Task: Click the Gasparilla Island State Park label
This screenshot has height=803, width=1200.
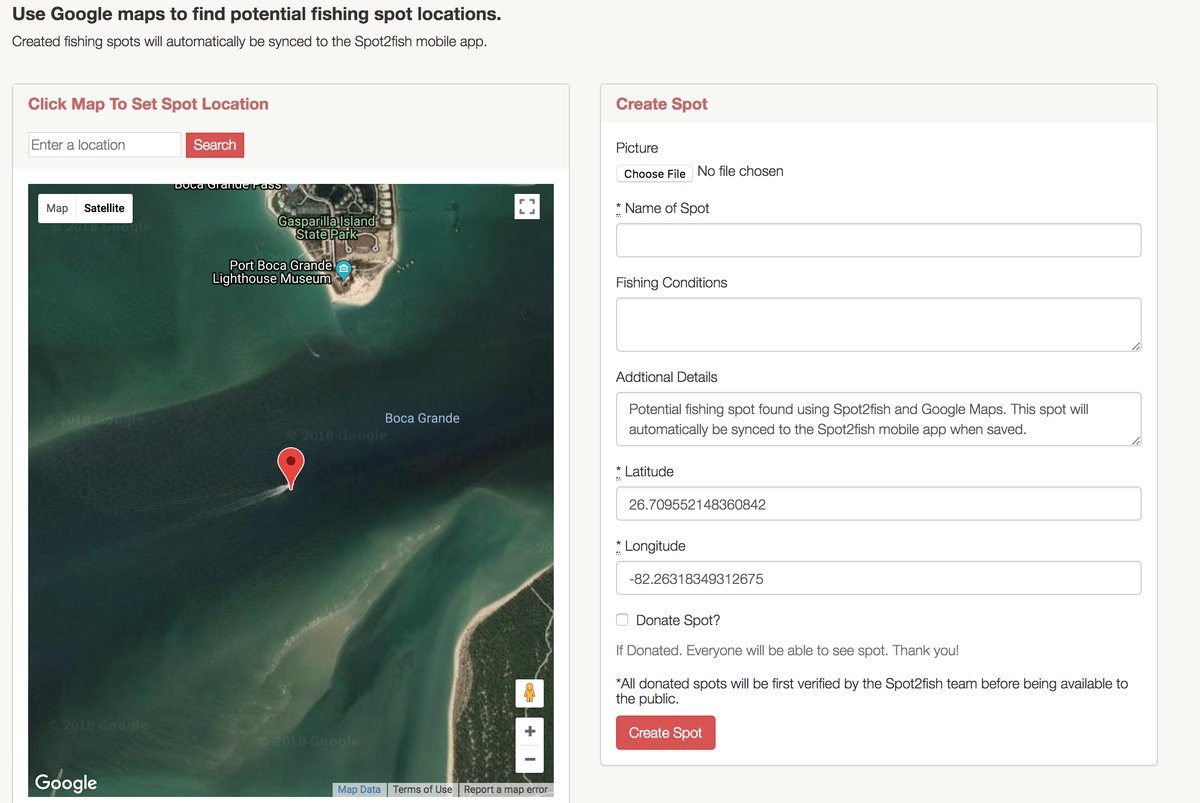Action: 327,227
